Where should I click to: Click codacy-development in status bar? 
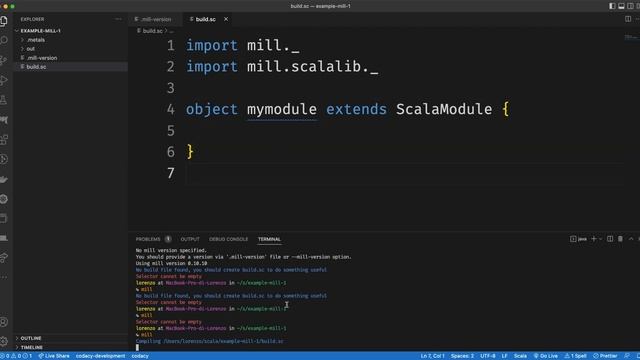click(x=100, y=356)
